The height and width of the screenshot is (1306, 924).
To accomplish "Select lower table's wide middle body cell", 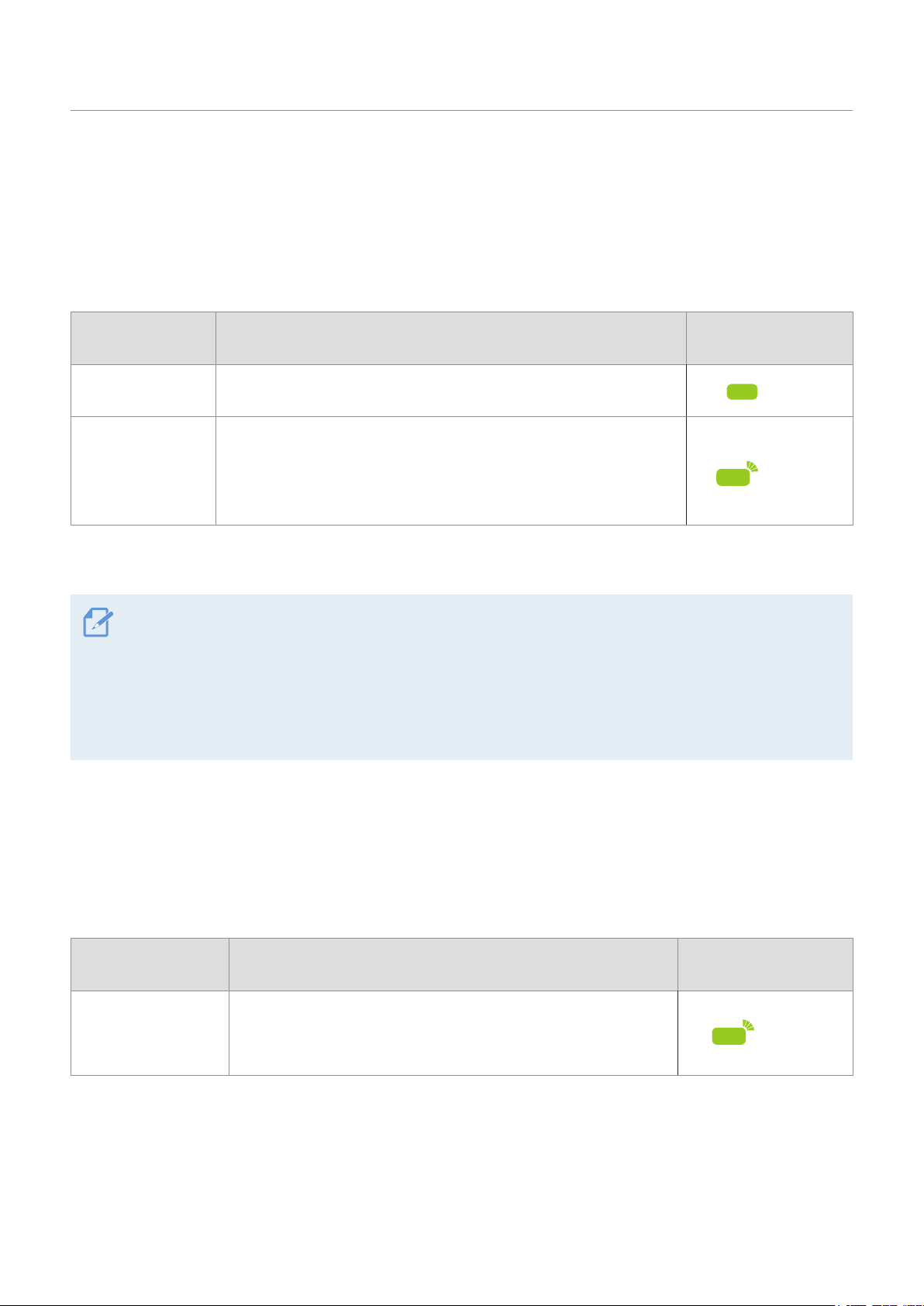I will [x=453, y=1033].
